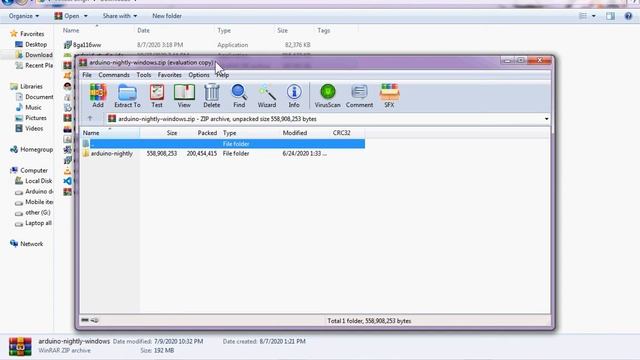Click the WinRAR status bar key icon
This screenshot has width=640, height=360.
click(x=94, y=320)
